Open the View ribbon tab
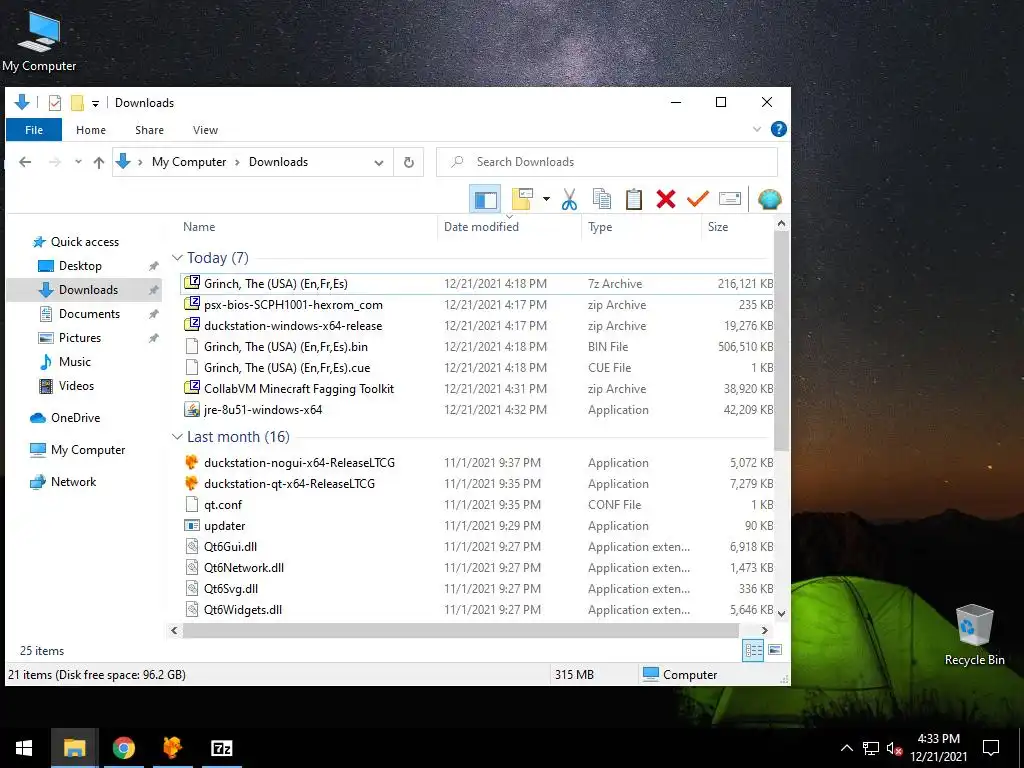This screenshot has height=768, width=1024. [205, 130]
